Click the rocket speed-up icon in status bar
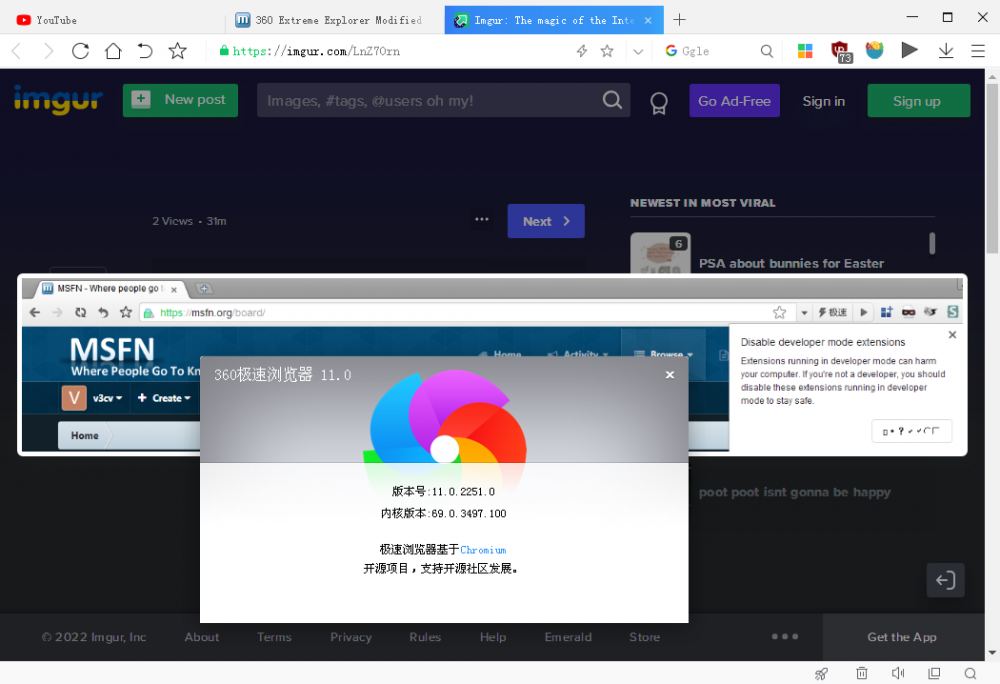Screen dimensions: 1000x684 [821, 673]
